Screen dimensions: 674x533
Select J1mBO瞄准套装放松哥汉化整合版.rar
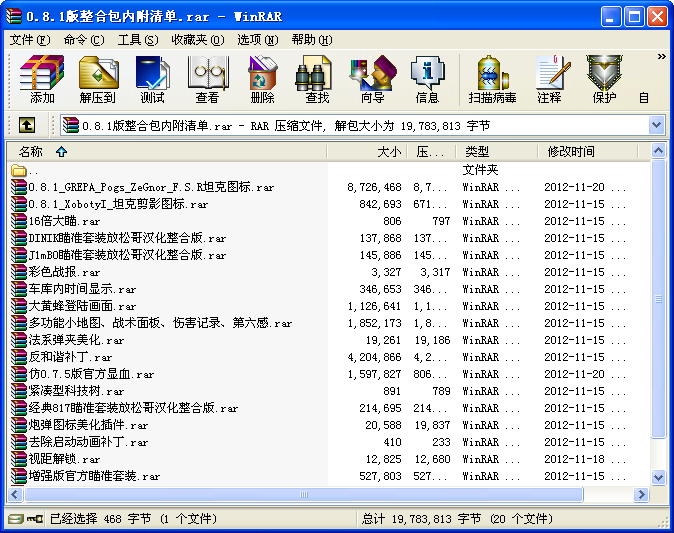119,255
